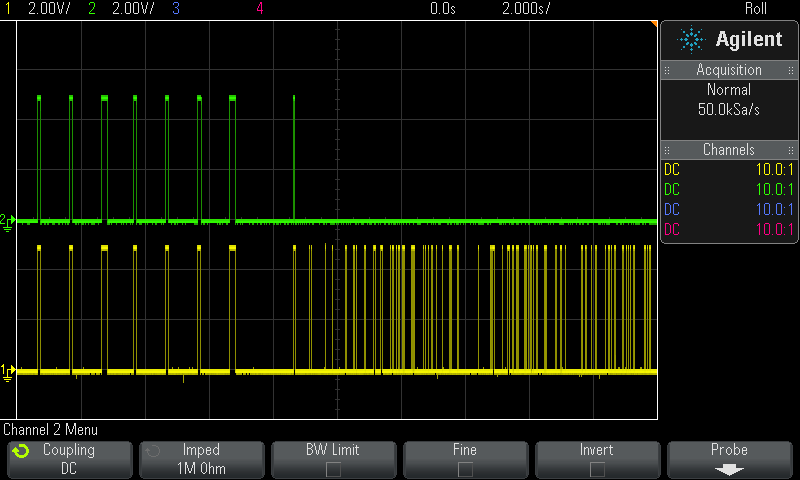Select the Imped 1M Ohm softkey

202,460
